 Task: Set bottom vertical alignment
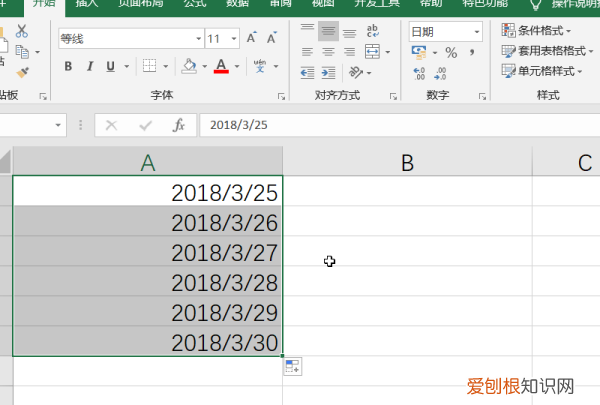349,31
